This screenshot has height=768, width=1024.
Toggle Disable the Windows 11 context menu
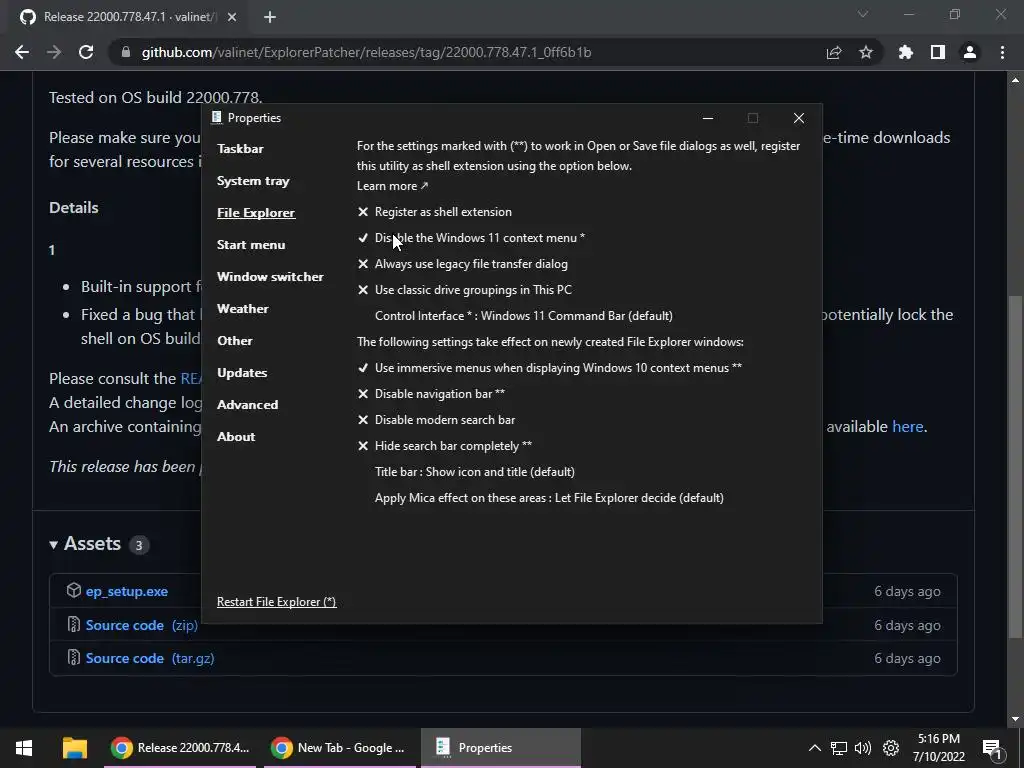471,238
